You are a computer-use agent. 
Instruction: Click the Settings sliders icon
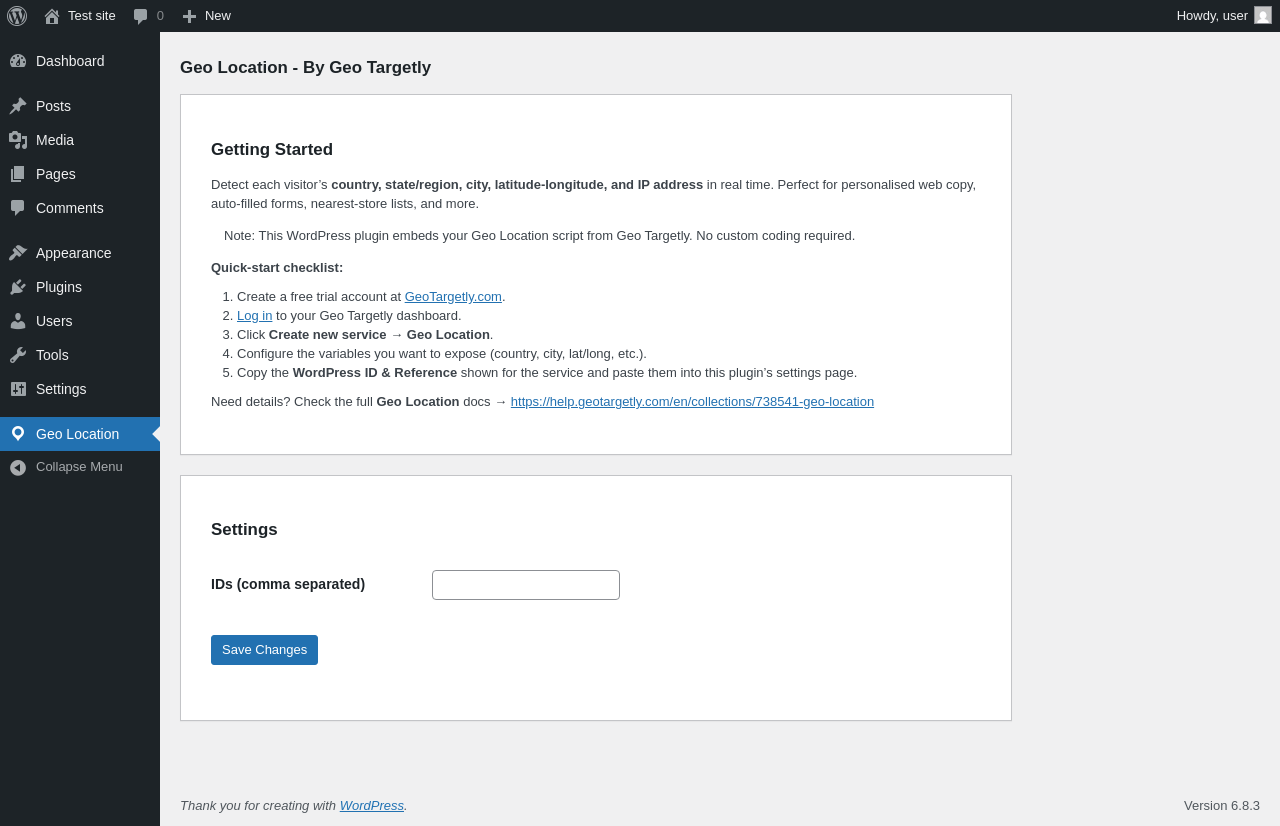pos(18,389)
